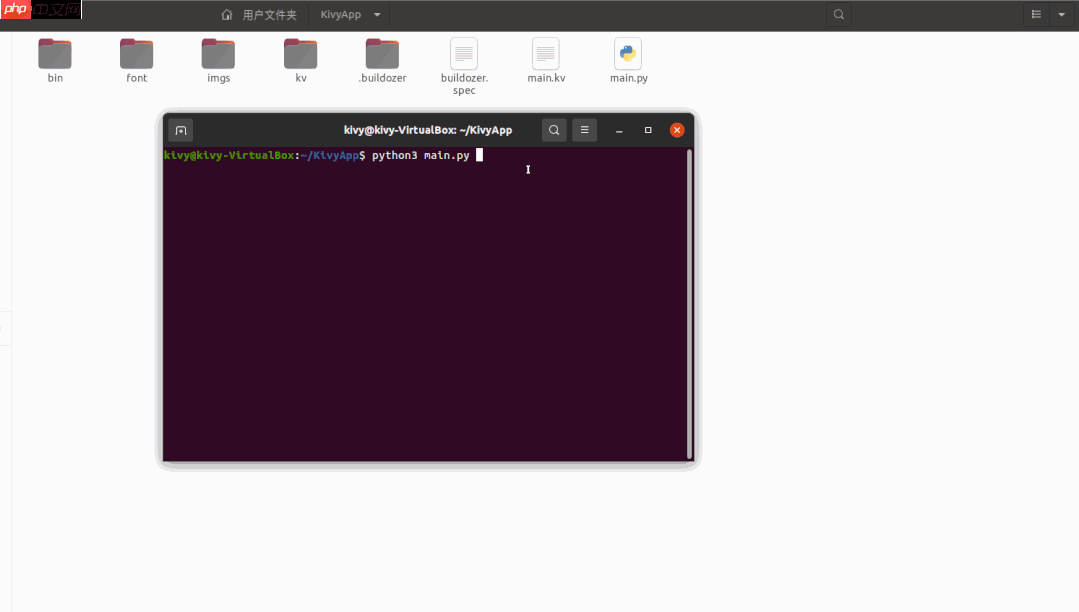
Task: Expand the terminal window menu button
Action: [584, 130]
